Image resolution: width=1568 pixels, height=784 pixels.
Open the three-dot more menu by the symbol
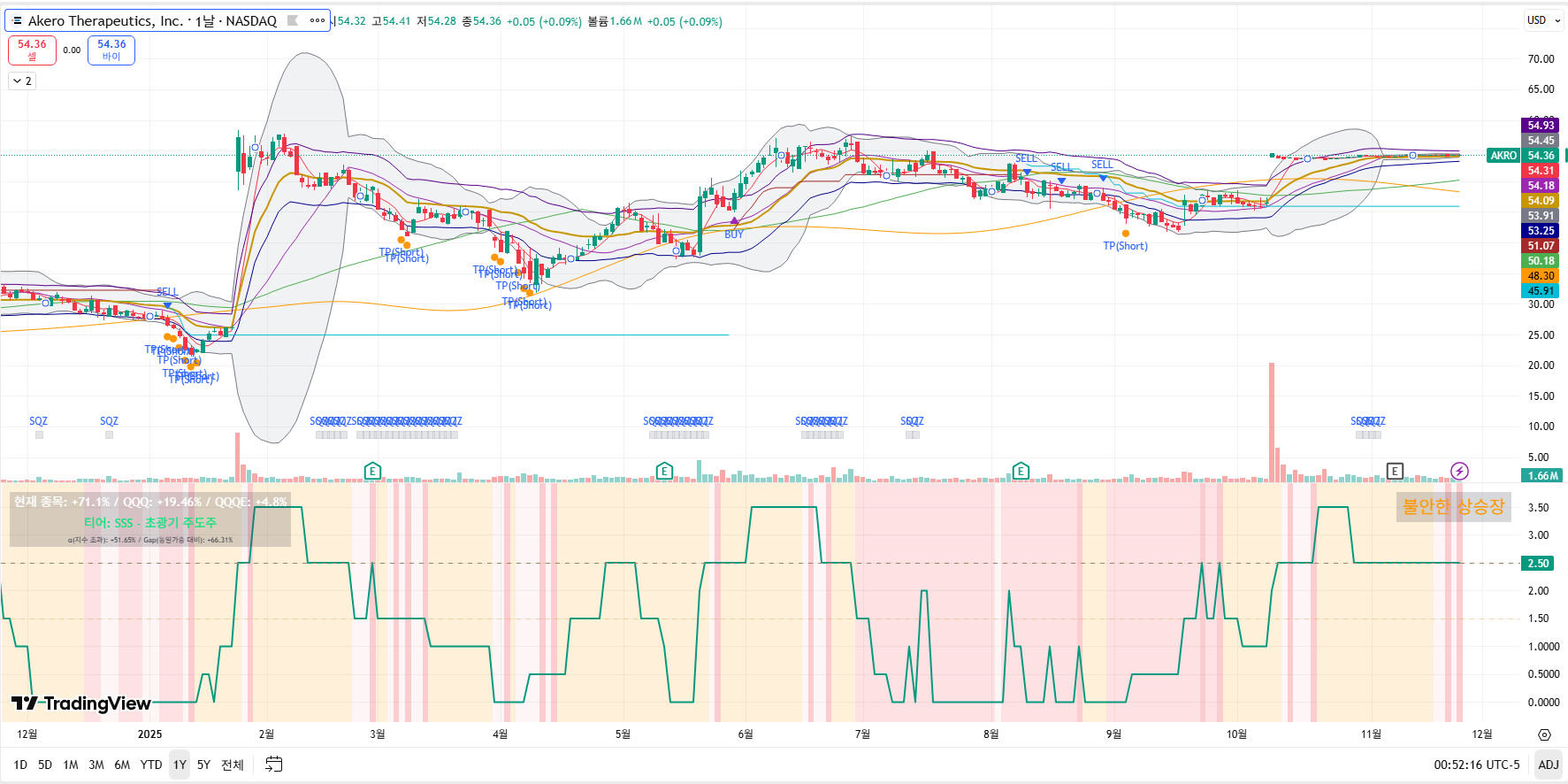click(x=317, y=20)
